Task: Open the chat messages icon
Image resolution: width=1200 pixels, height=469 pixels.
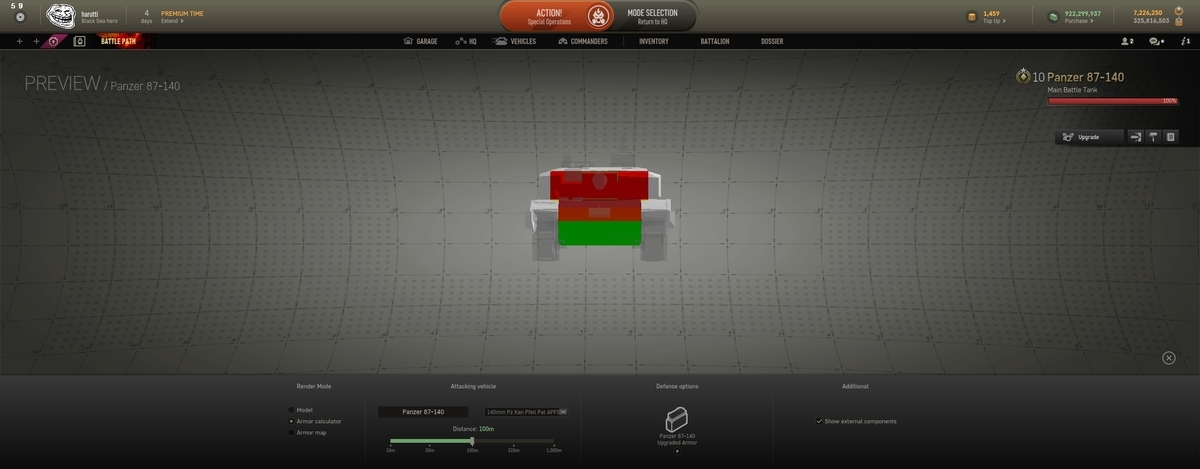Action: (x=1157, y=41)
